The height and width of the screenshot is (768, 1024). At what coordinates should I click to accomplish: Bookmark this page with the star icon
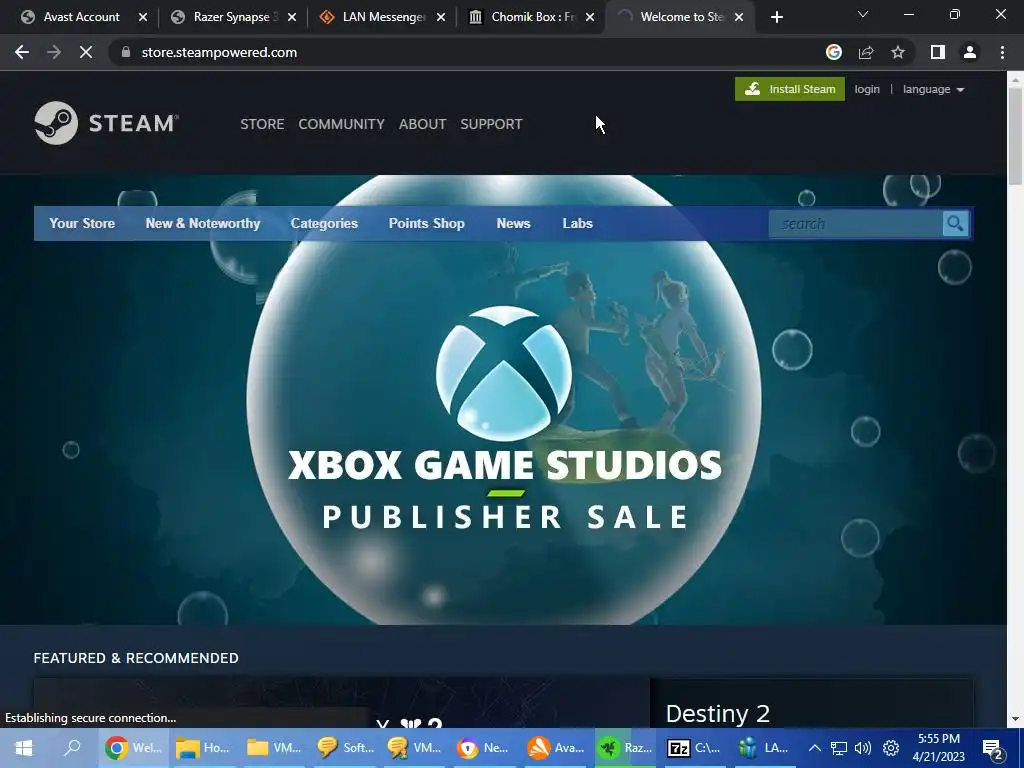898,52
